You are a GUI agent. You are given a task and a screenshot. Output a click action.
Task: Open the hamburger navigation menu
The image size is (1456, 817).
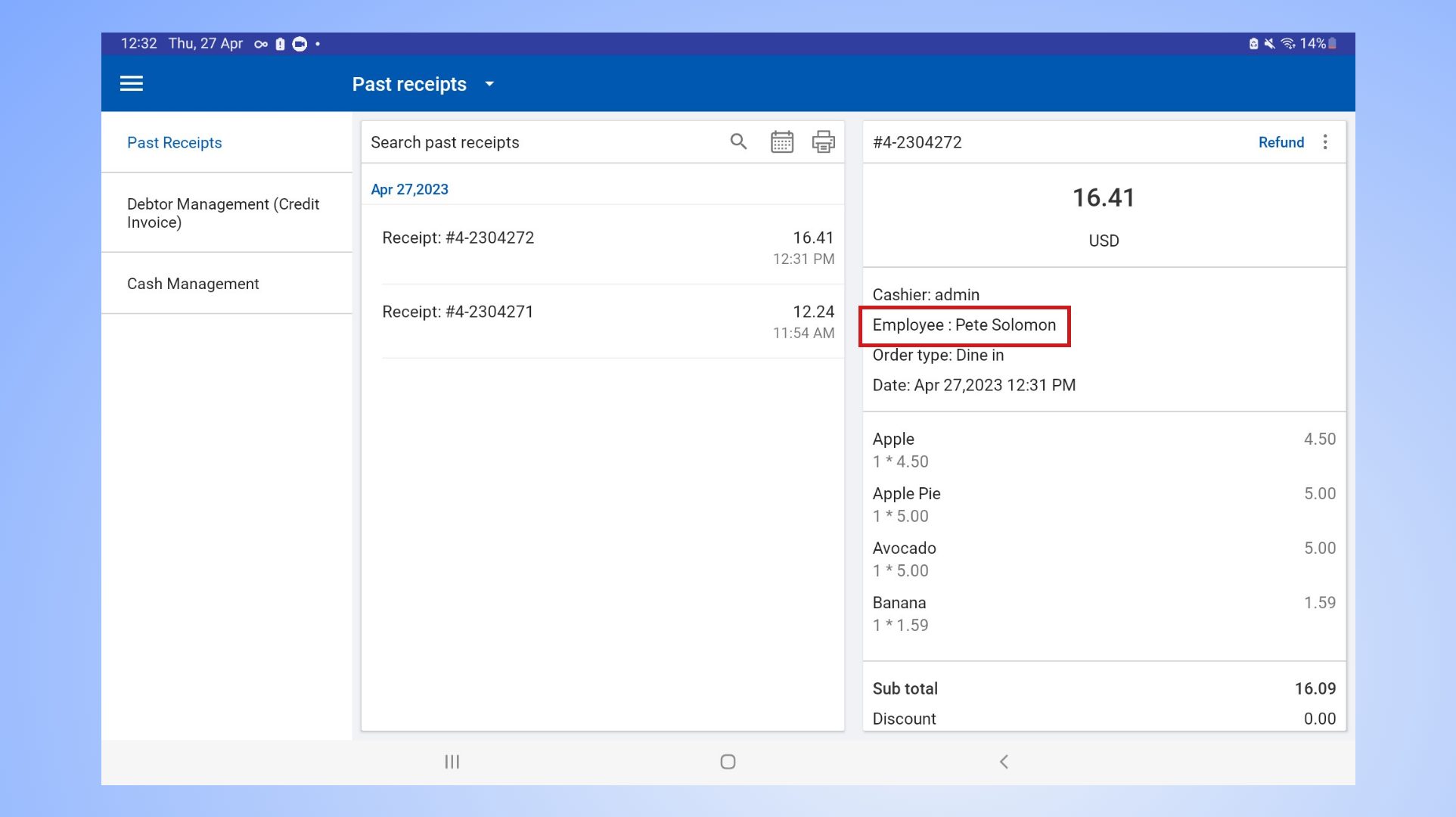click(x=132, y=83)
